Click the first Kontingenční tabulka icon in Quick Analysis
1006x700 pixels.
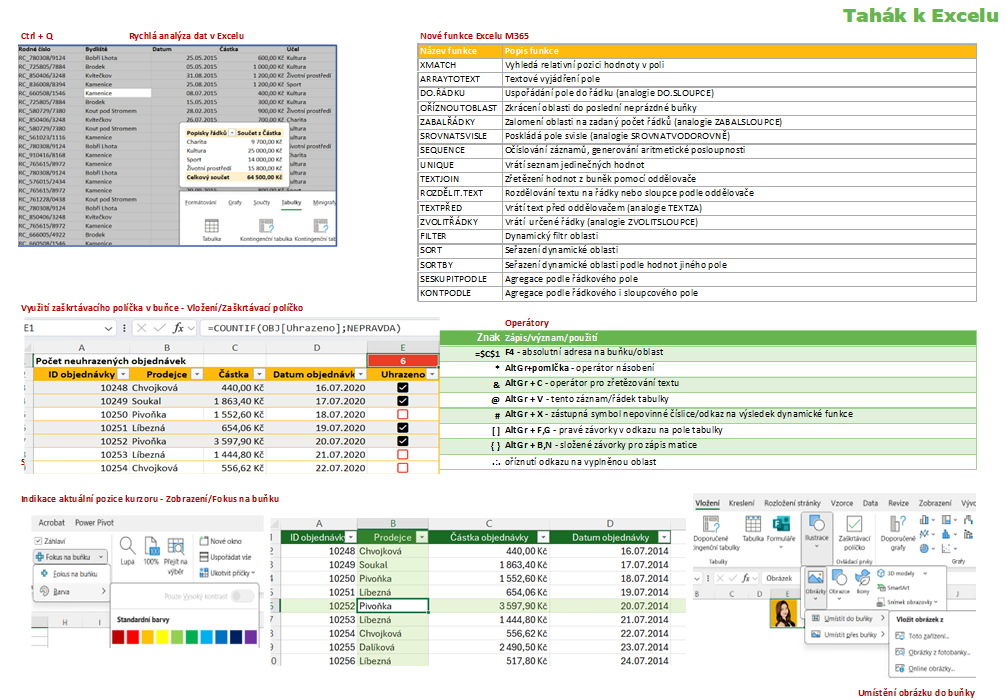coord(266,226)
